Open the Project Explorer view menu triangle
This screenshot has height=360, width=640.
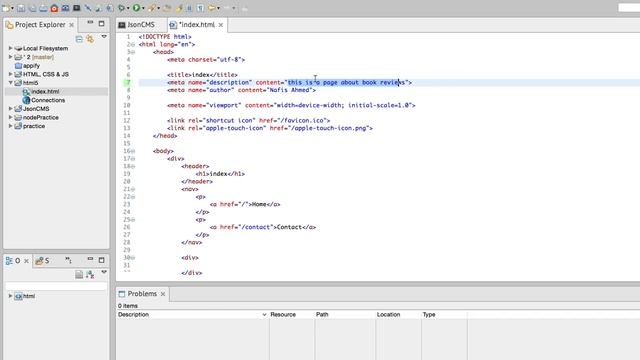(x=104, y=37)
